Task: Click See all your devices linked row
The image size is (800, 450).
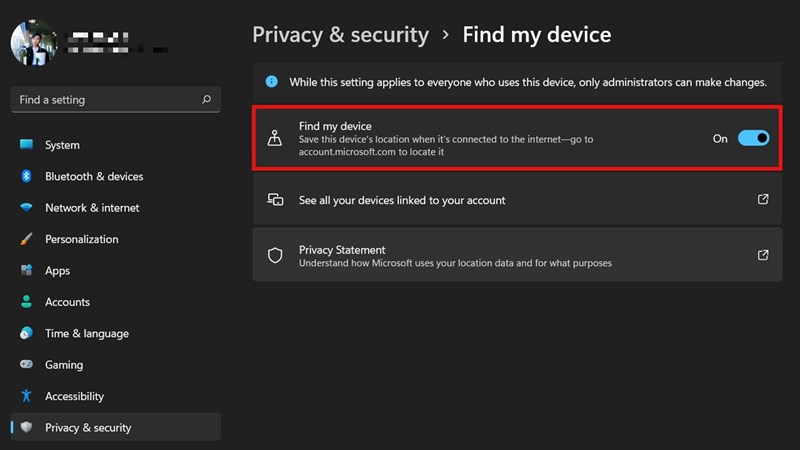Action: tap(402, 200)
